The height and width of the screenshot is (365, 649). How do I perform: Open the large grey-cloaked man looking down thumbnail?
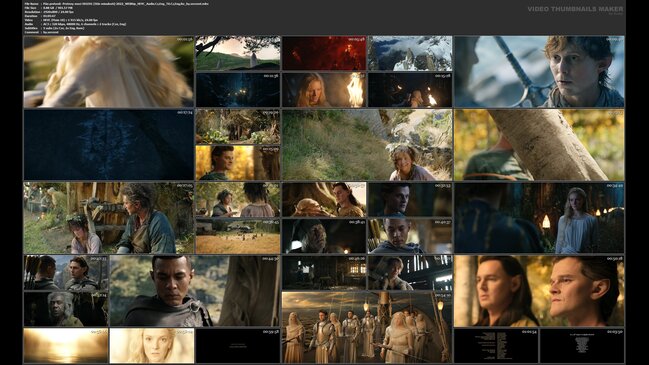coord(195,291)
